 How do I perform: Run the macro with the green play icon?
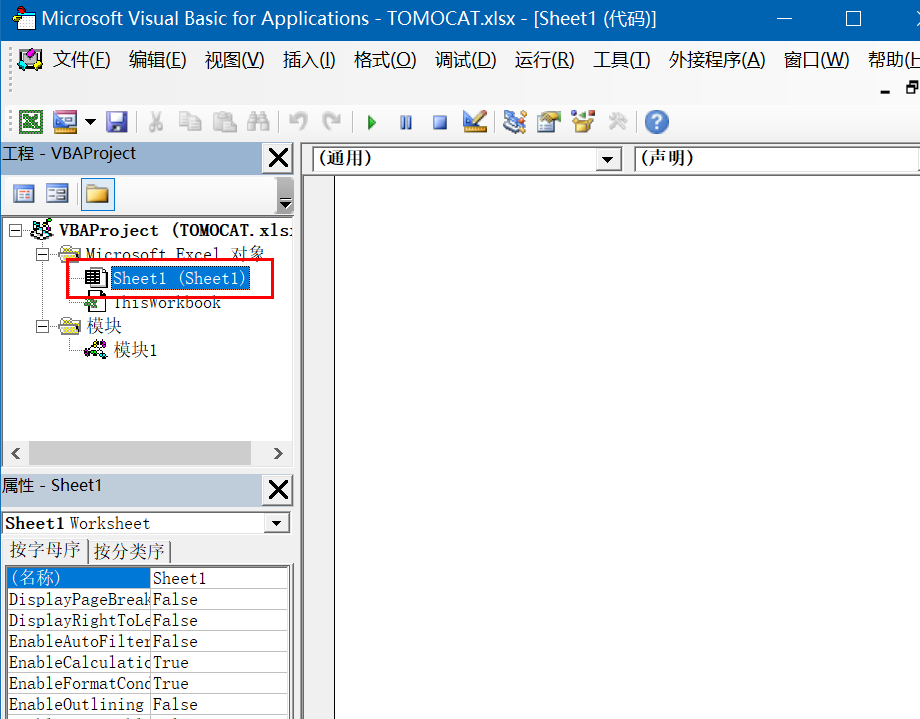click(x=372, y=122)
